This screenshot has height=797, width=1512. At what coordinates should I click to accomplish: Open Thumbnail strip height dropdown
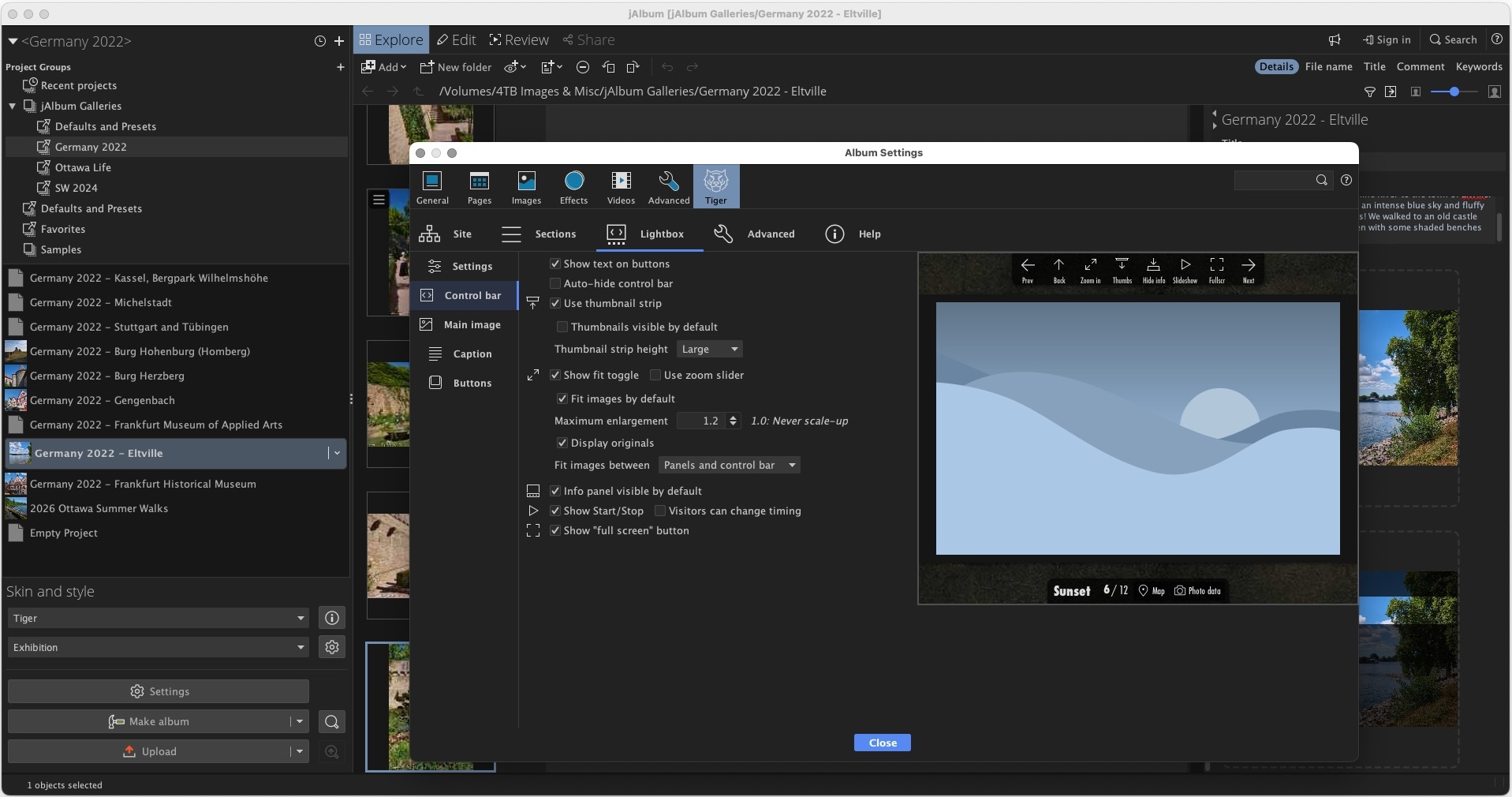710,349
